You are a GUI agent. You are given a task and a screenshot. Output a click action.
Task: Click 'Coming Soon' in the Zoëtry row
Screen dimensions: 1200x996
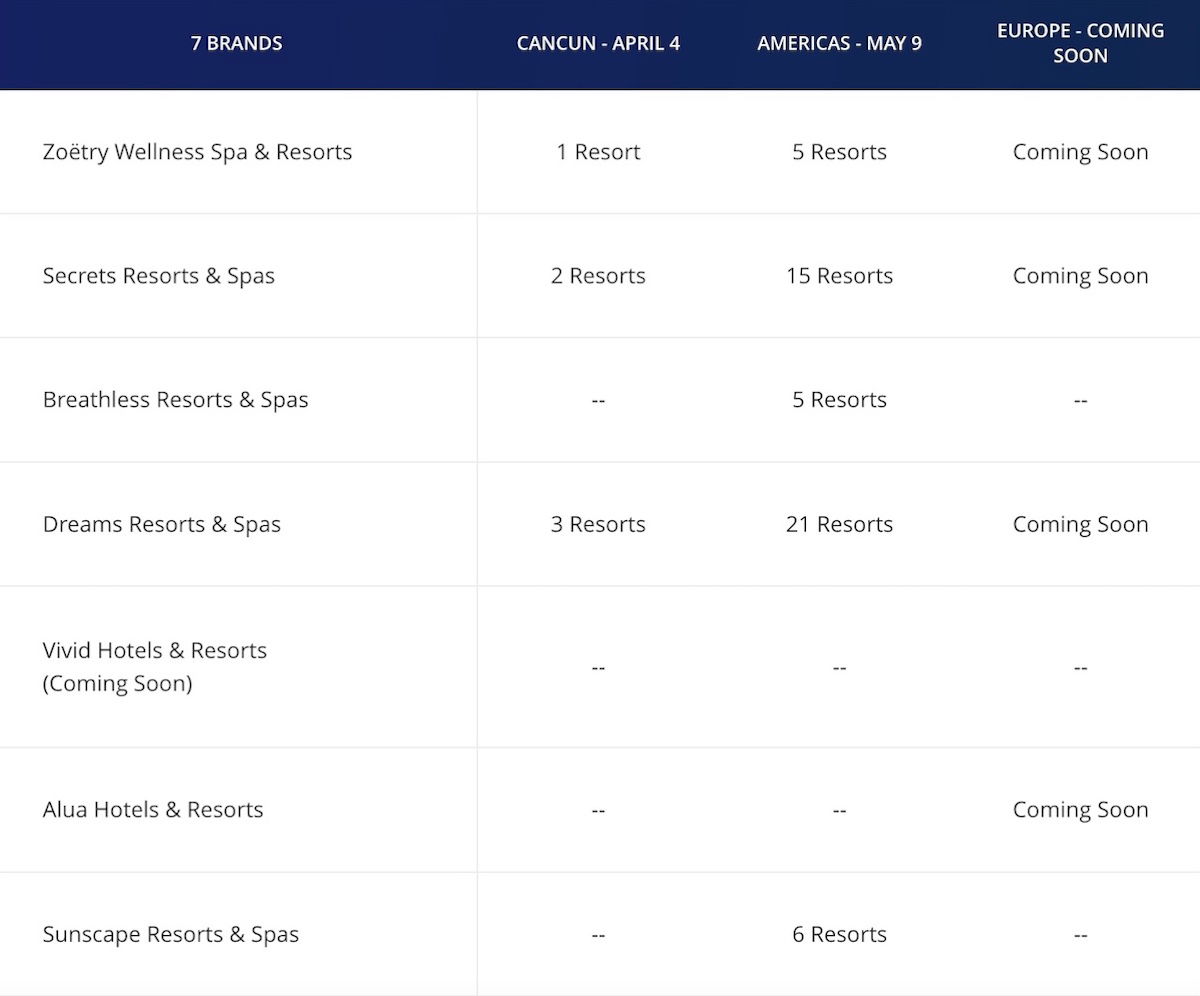1080,152
